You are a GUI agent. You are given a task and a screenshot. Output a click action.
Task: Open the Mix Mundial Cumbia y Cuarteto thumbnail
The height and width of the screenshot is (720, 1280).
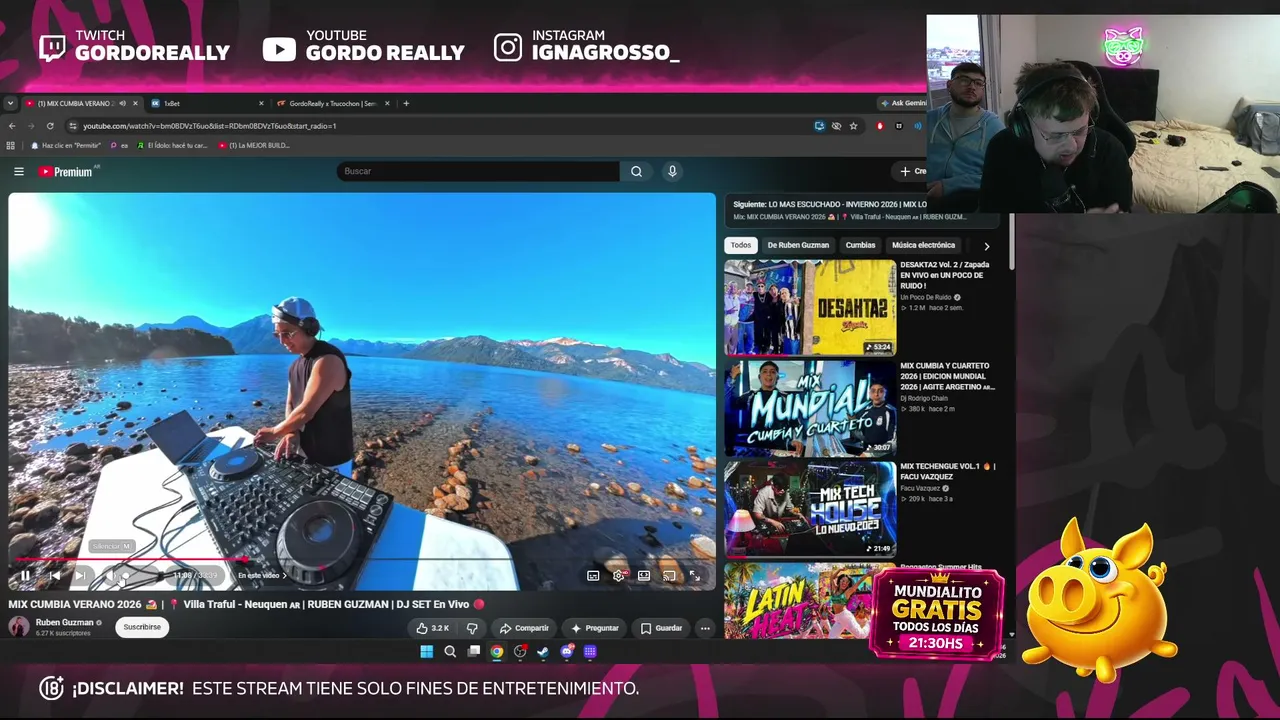coord(810,408)
